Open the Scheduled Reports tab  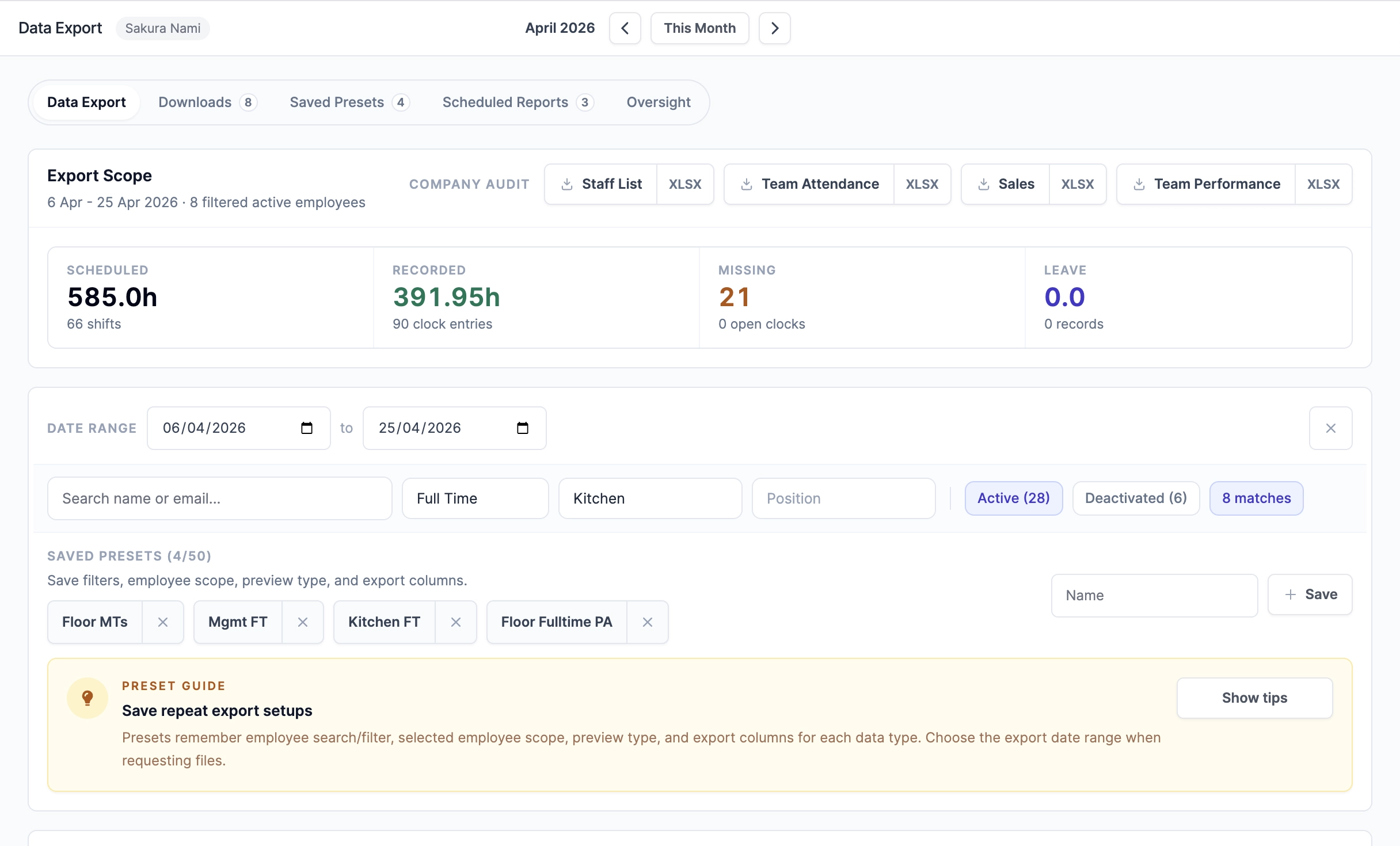click(518, 102)
